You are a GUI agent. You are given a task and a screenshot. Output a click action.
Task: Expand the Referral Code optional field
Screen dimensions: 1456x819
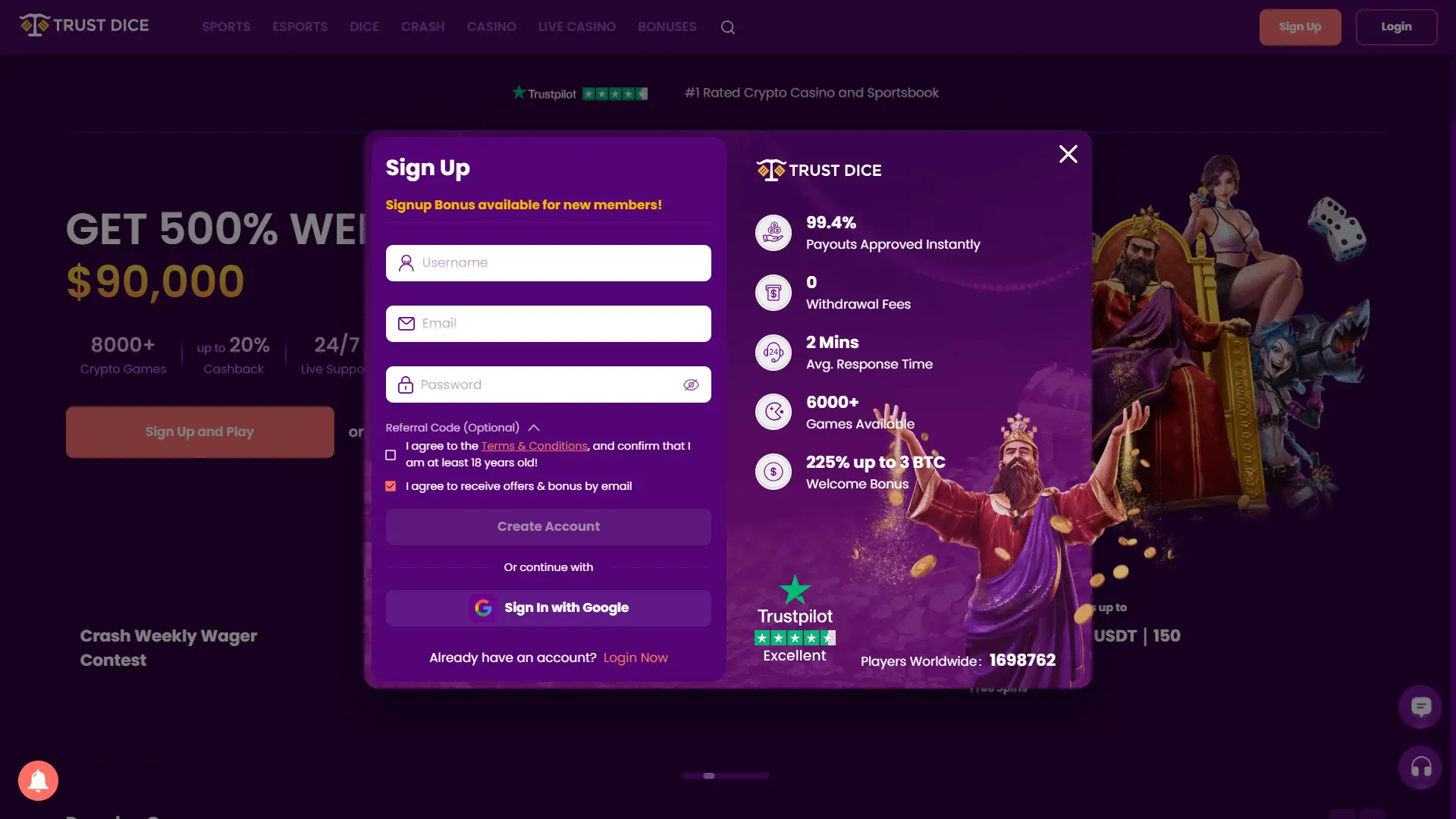(534, 427)
